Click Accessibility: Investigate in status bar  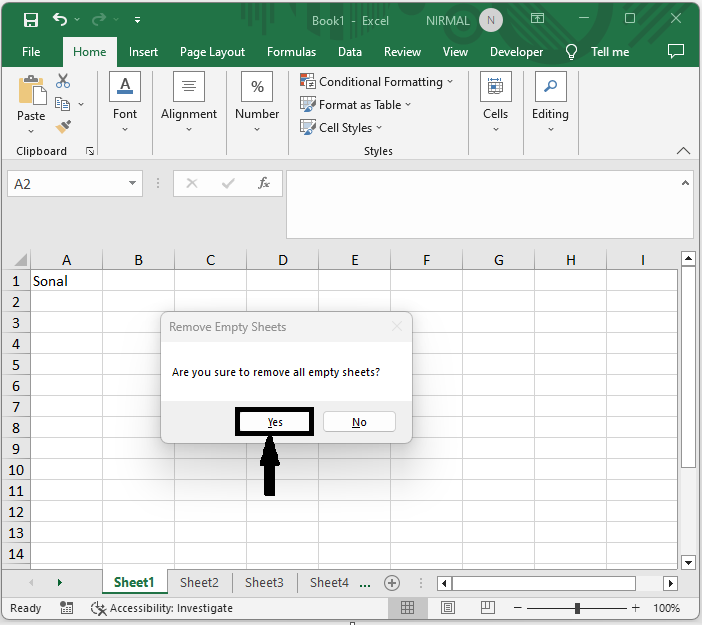[162, 608]
